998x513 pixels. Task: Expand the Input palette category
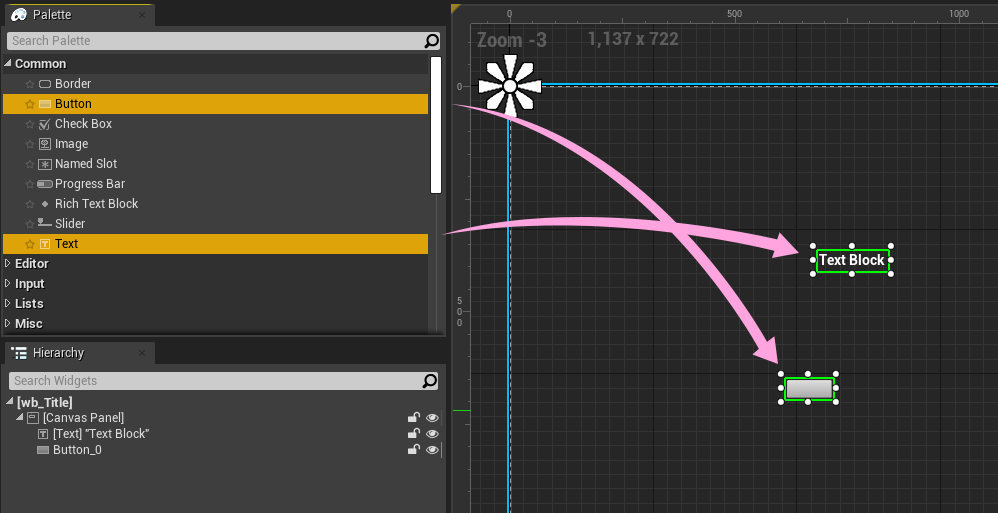click(x=8, y=284)
